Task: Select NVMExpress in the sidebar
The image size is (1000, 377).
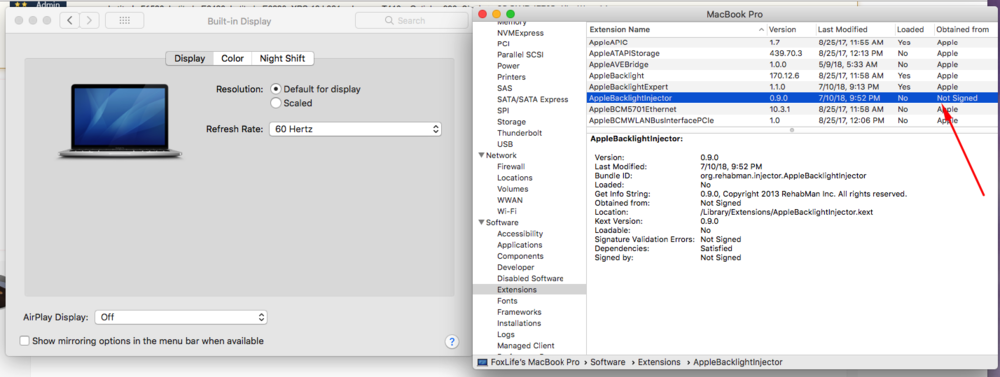Action: point(520,33)
